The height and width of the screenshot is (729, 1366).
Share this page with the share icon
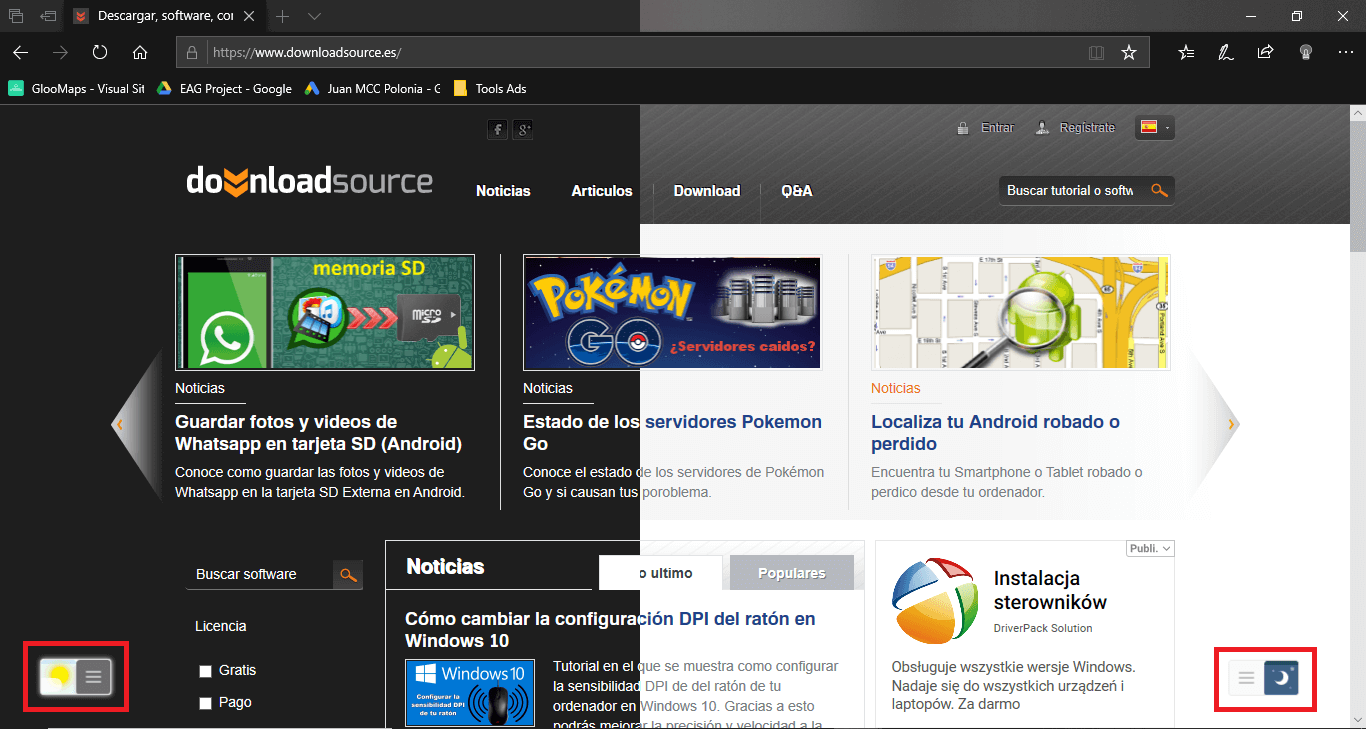coord(1265,53)
